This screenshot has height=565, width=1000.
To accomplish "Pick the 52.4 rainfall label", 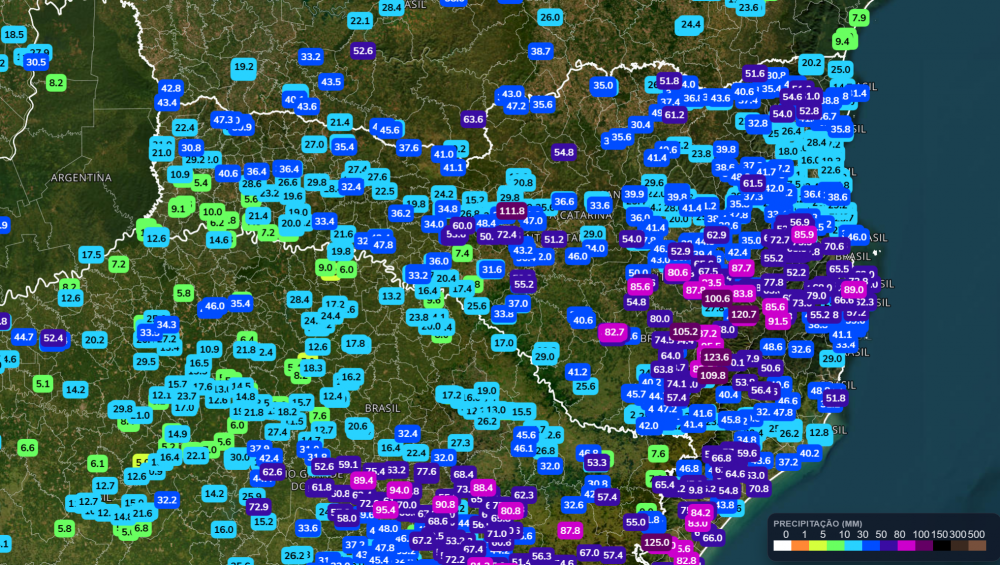I will pyautogui.click(x=54, y=338).
